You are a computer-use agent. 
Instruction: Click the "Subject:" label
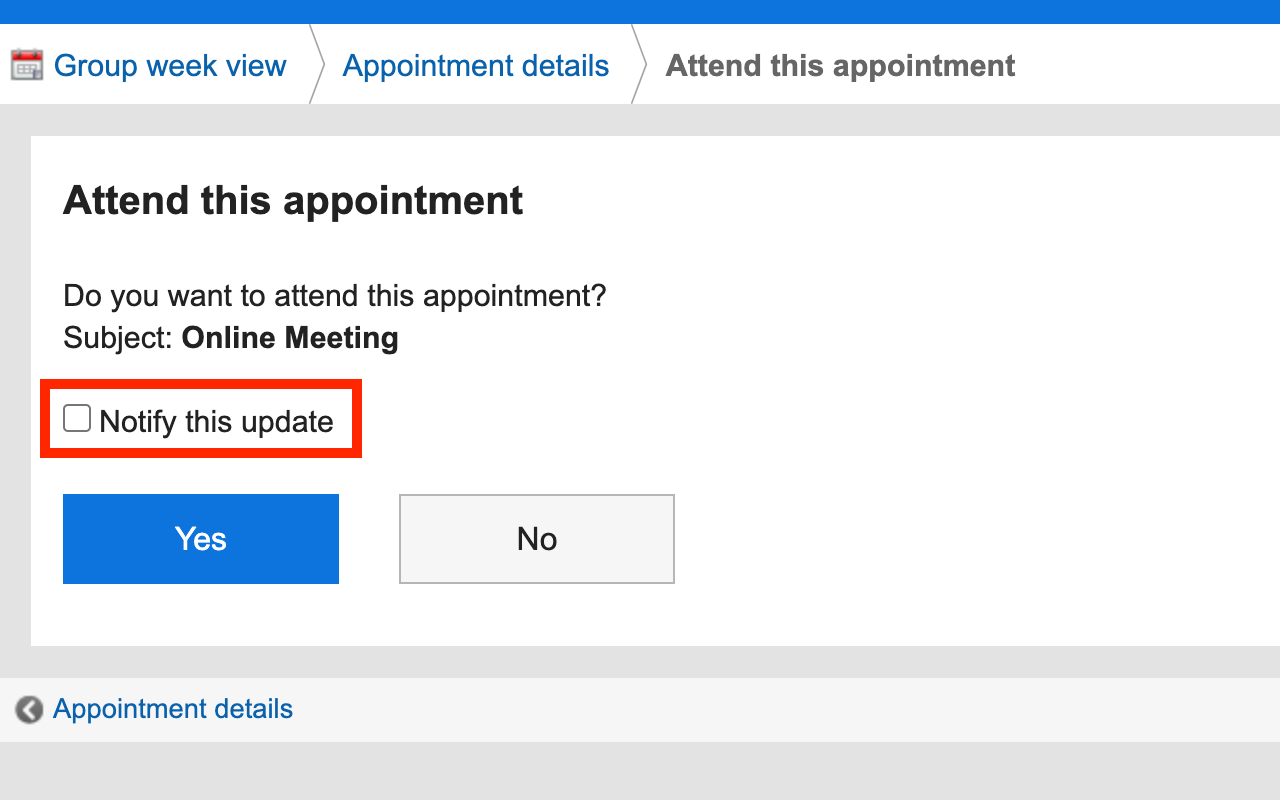tap(118, 338)
